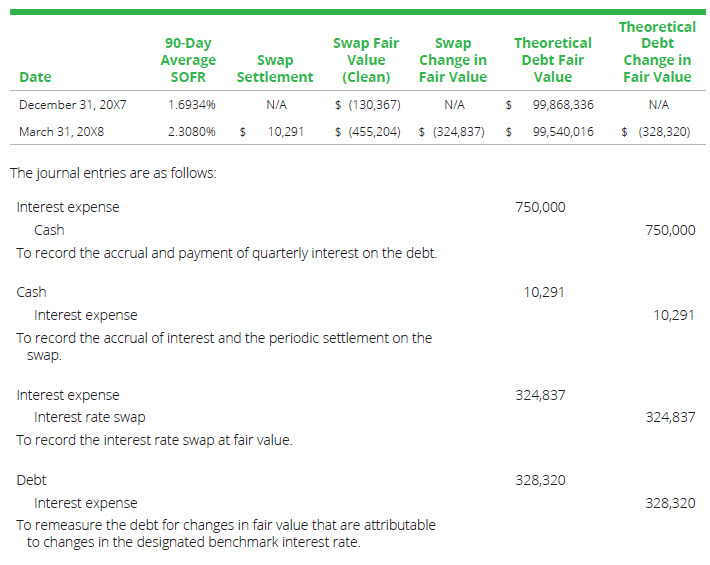Click "Theoretical Debt Change in Fair Value" header
Viewport: 710px width, 565px height.
656,52
